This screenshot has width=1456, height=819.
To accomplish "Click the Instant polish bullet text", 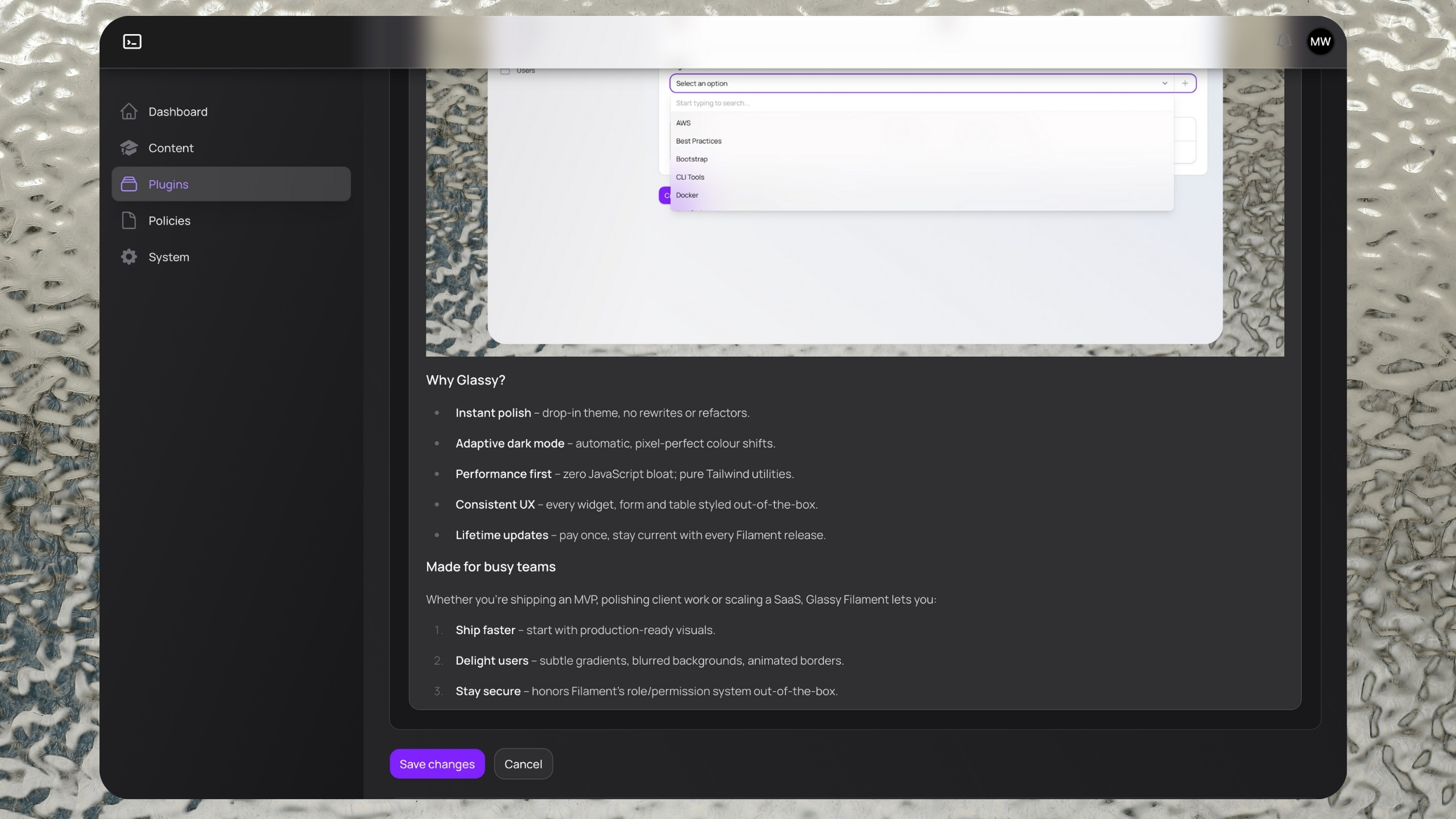I will coord(602,413).
